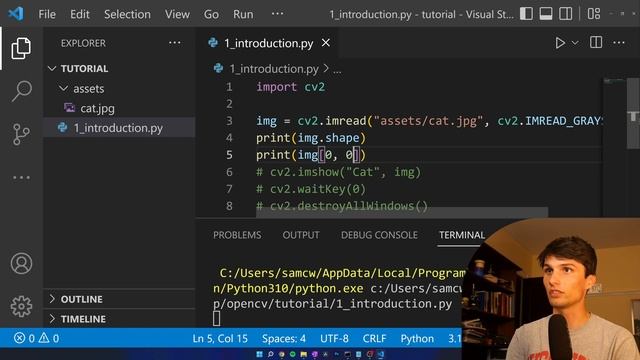Click the Spaces: 4 indentation setting
640x360 pixels.
click(x=284, y=338)
